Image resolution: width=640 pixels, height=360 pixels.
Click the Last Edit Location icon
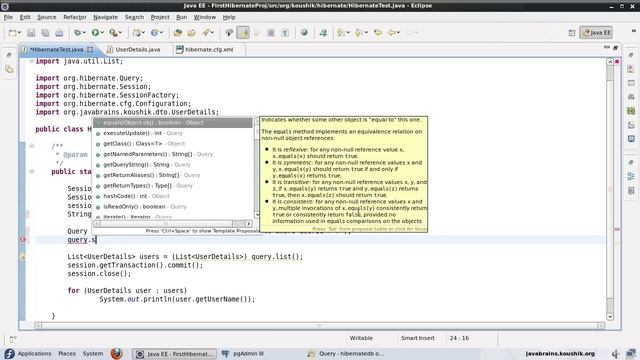378,33
